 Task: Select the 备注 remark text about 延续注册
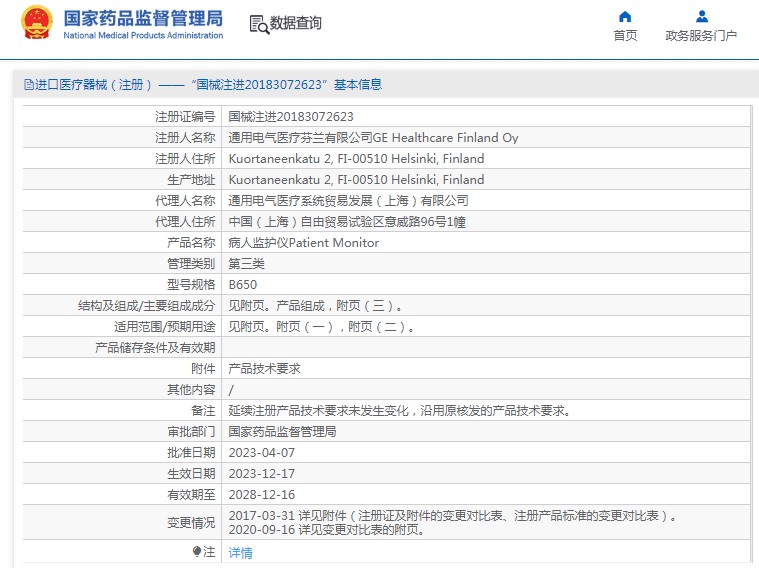(400, 411)
